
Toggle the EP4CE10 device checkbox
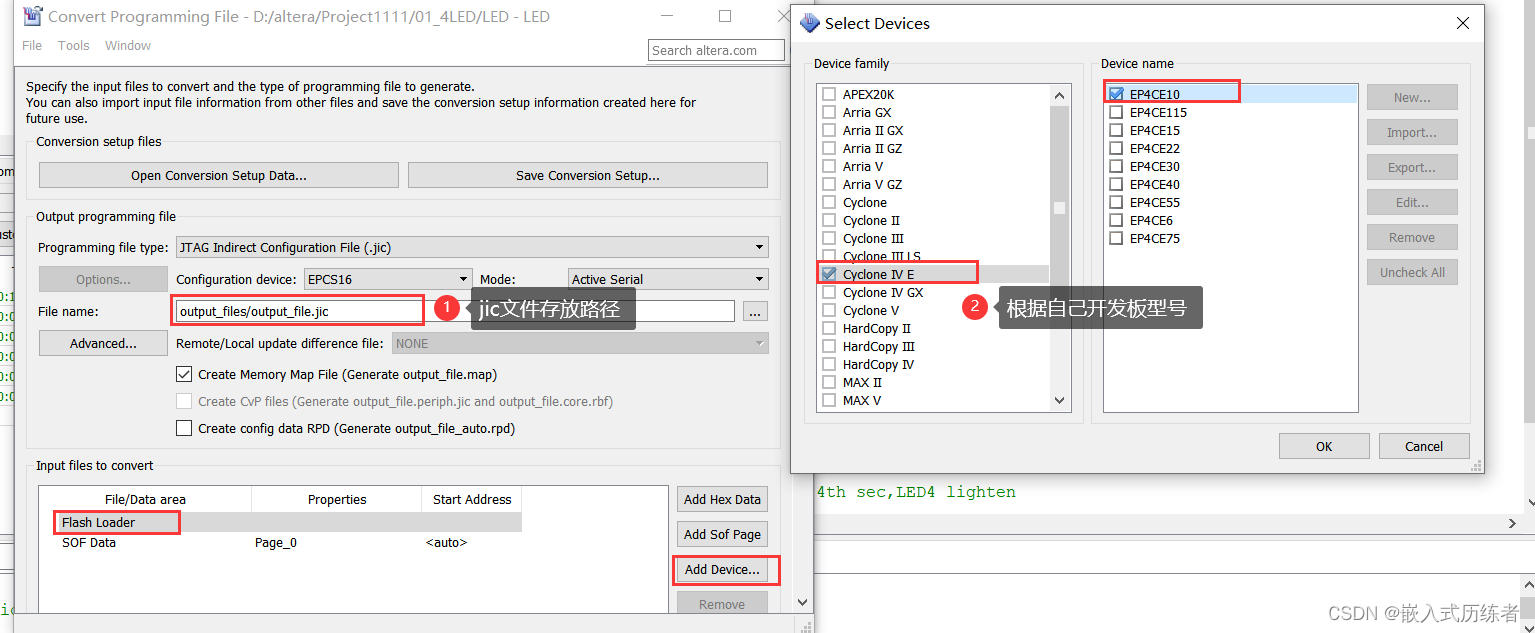coord(1116,94)
